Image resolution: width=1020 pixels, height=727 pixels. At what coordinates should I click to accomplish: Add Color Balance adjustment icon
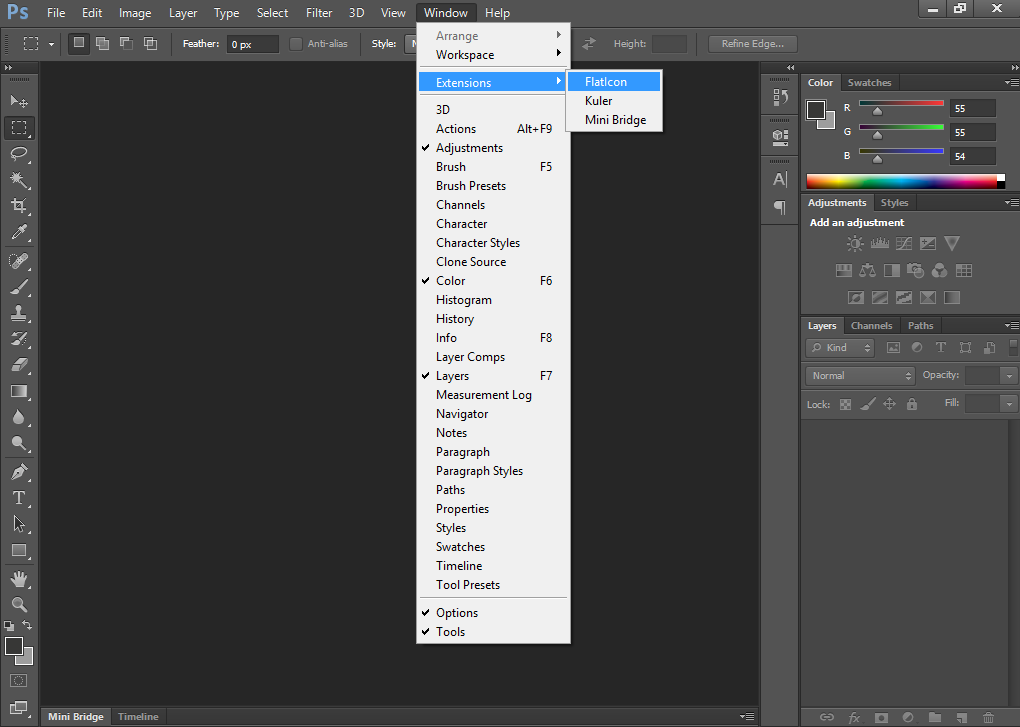point(867,271)
